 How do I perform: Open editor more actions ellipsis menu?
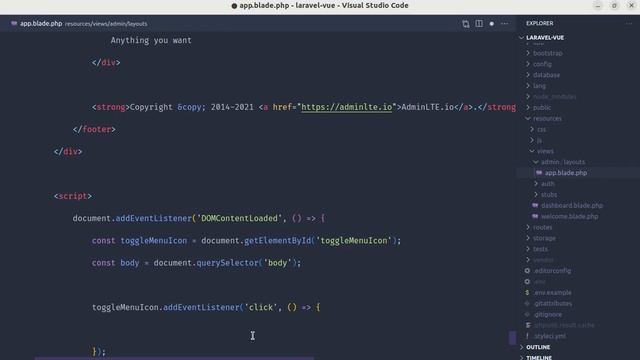pyautogui.click(x=504, y=24)
